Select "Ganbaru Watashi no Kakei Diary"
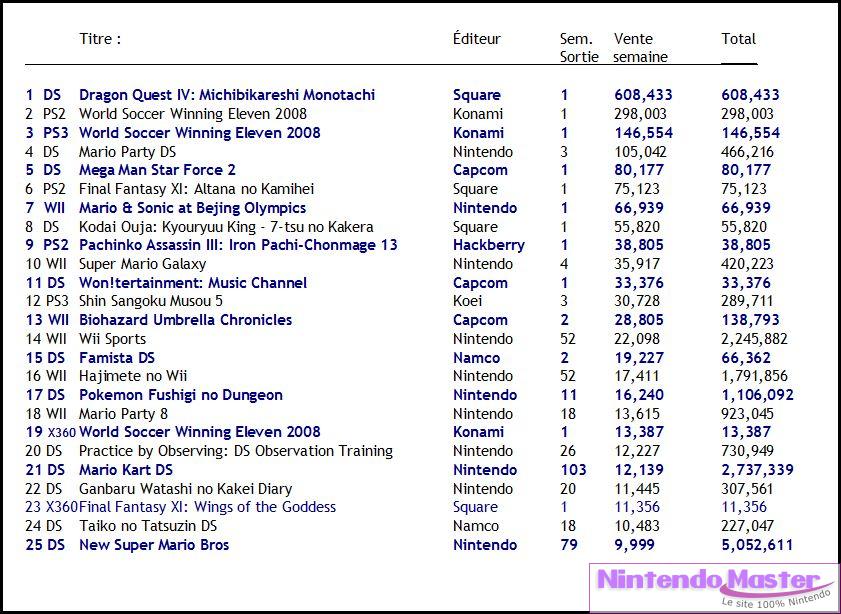The image size is (841, 614). point(186,489)
